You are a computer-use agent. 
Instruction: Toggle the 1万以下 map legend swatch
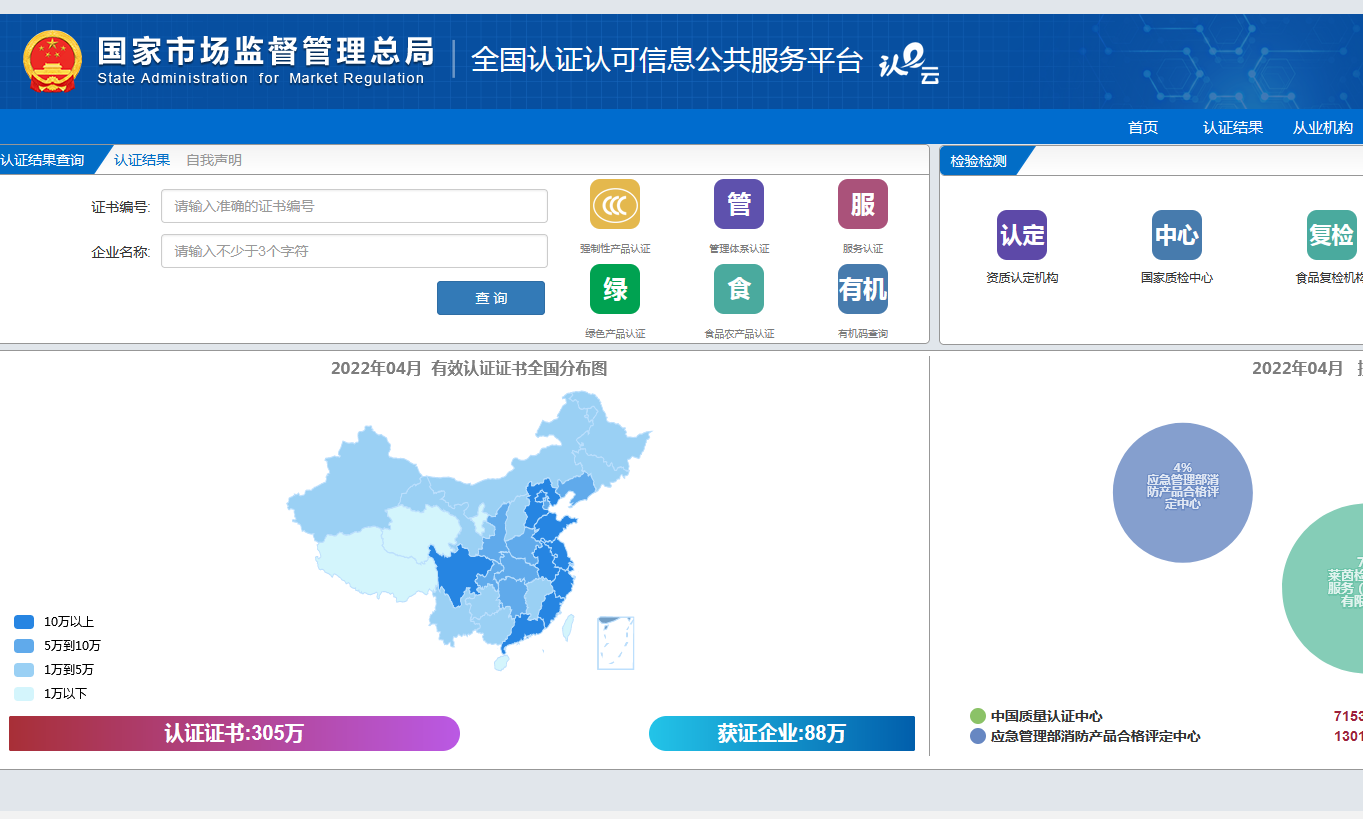tap(24, 694)
